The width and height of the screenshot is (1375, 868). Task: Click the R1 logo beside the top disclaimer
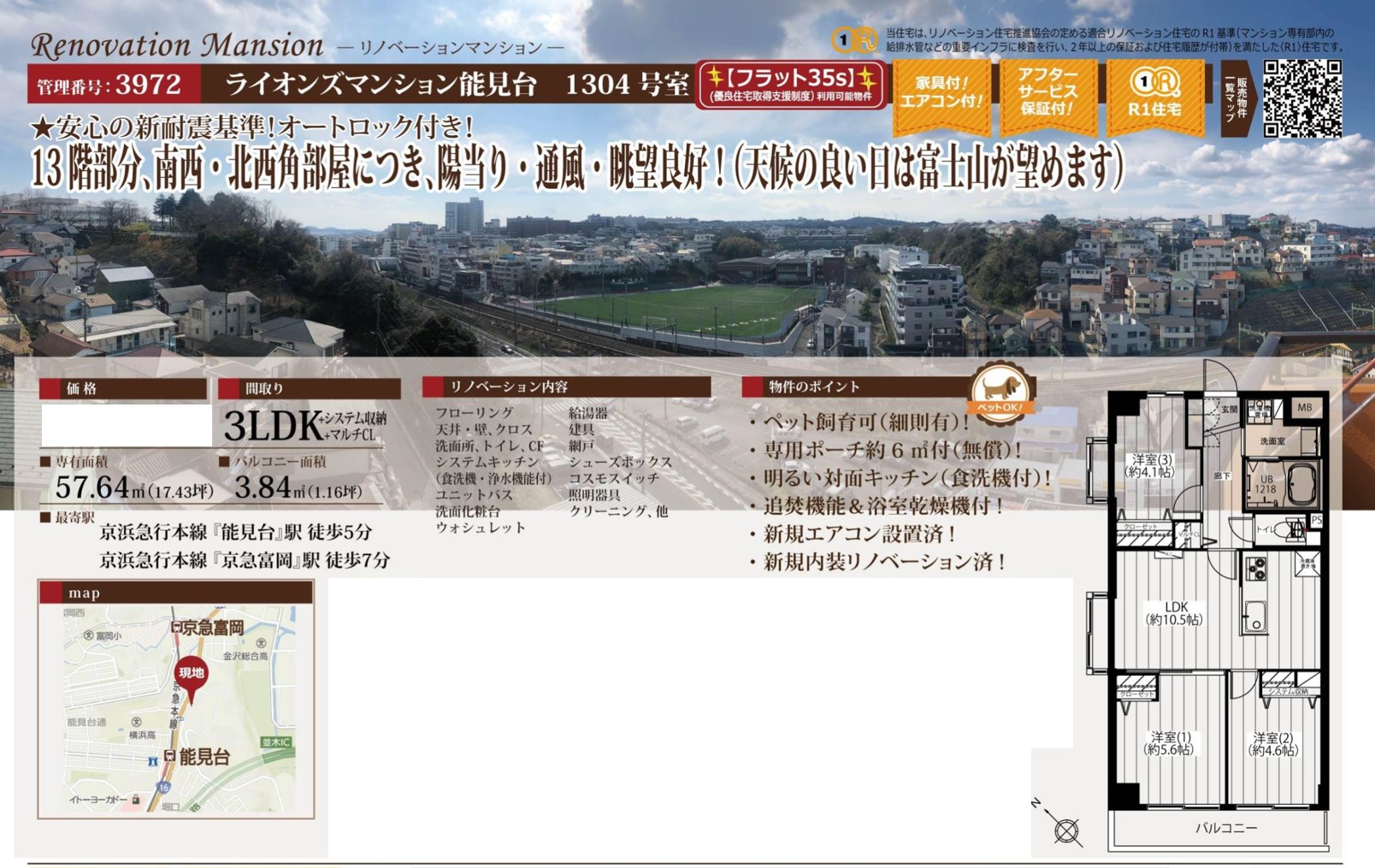[x=853, y=39]
